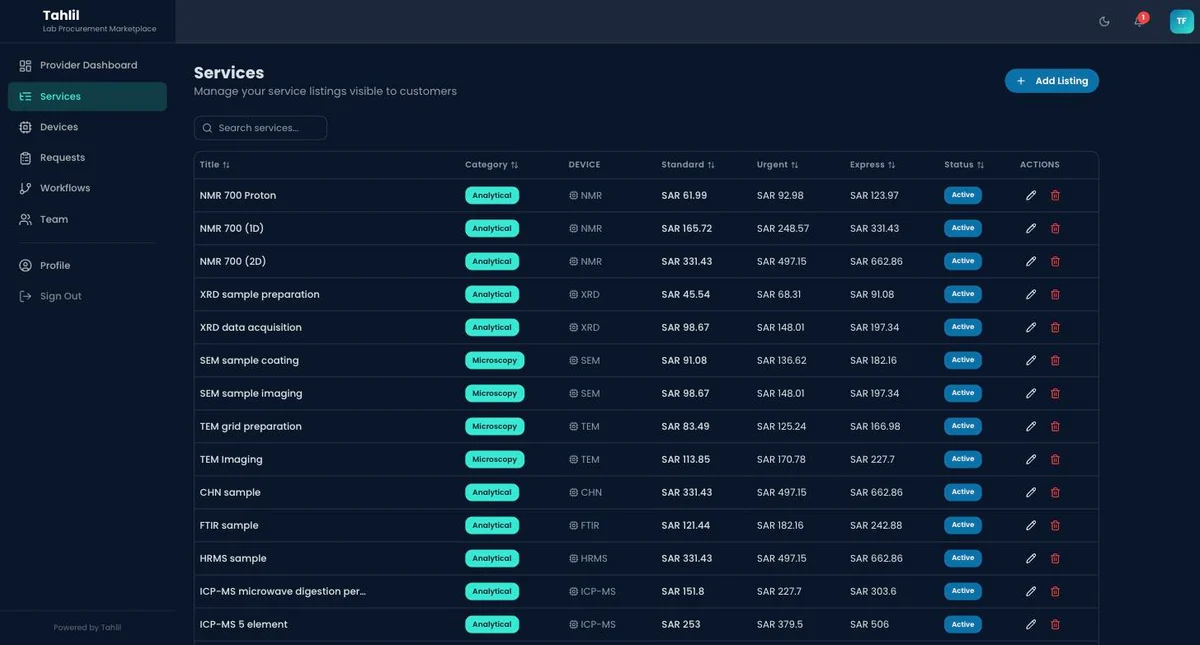
Task: Focus the Search services field
Action: tap(260, 128)
